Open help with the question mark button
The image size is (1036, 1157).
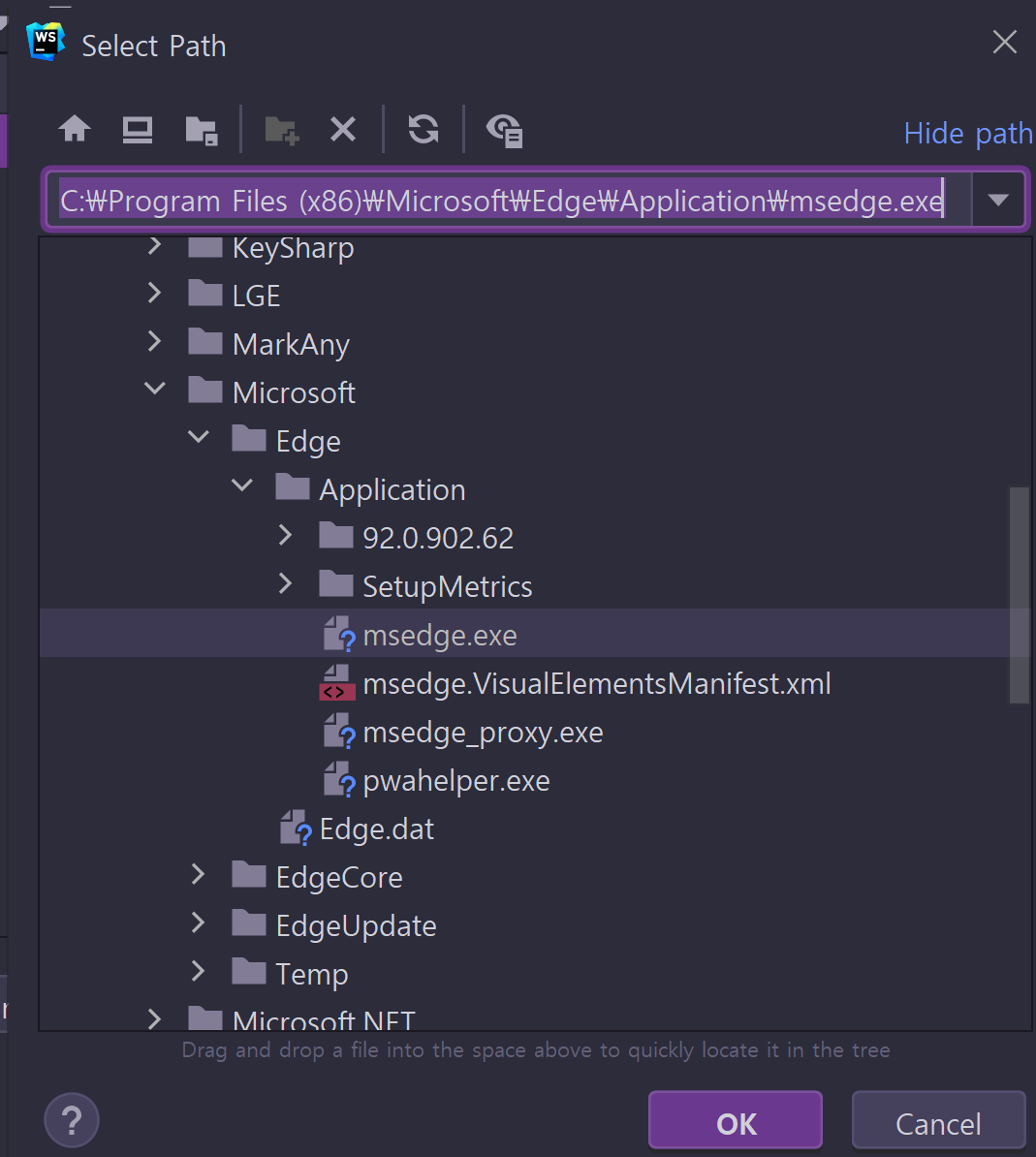[72, 1120]
